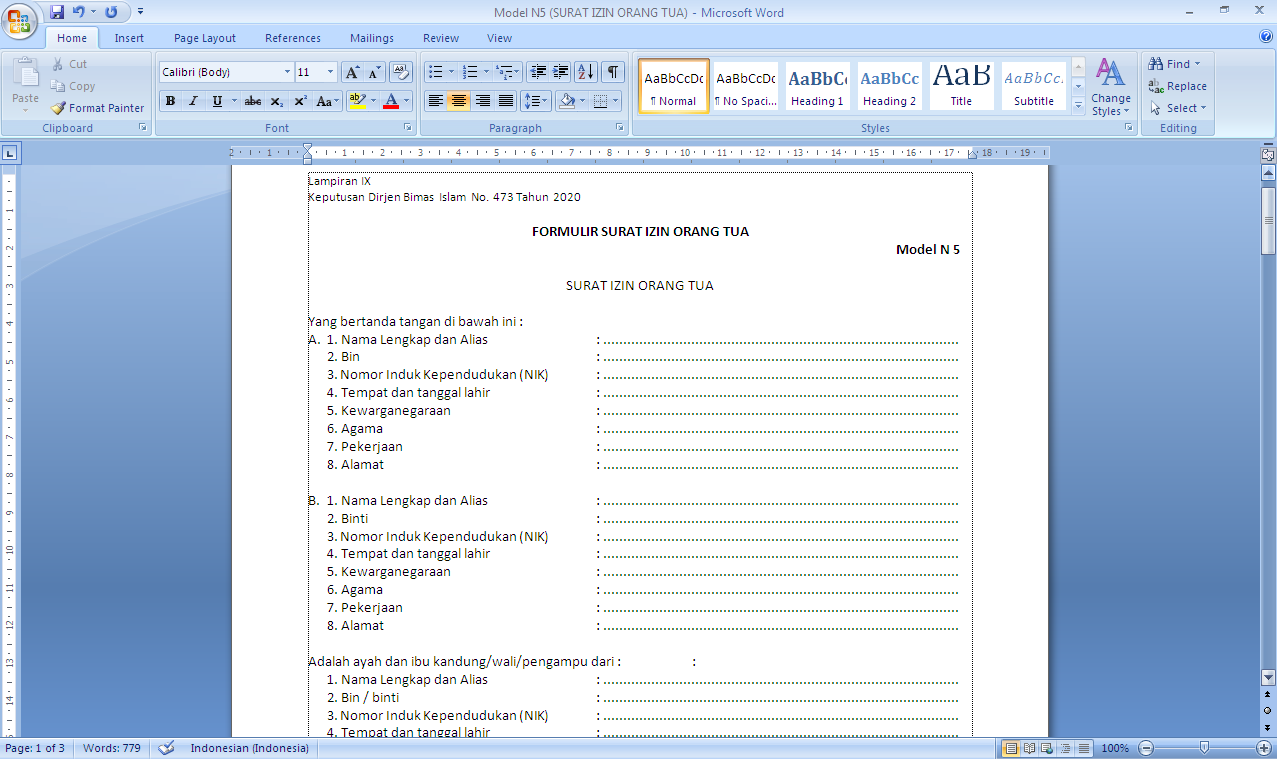Screen dimensions: 1277x759
Task: Switch to Full Screen Reading view
Action: [1029, 748]
